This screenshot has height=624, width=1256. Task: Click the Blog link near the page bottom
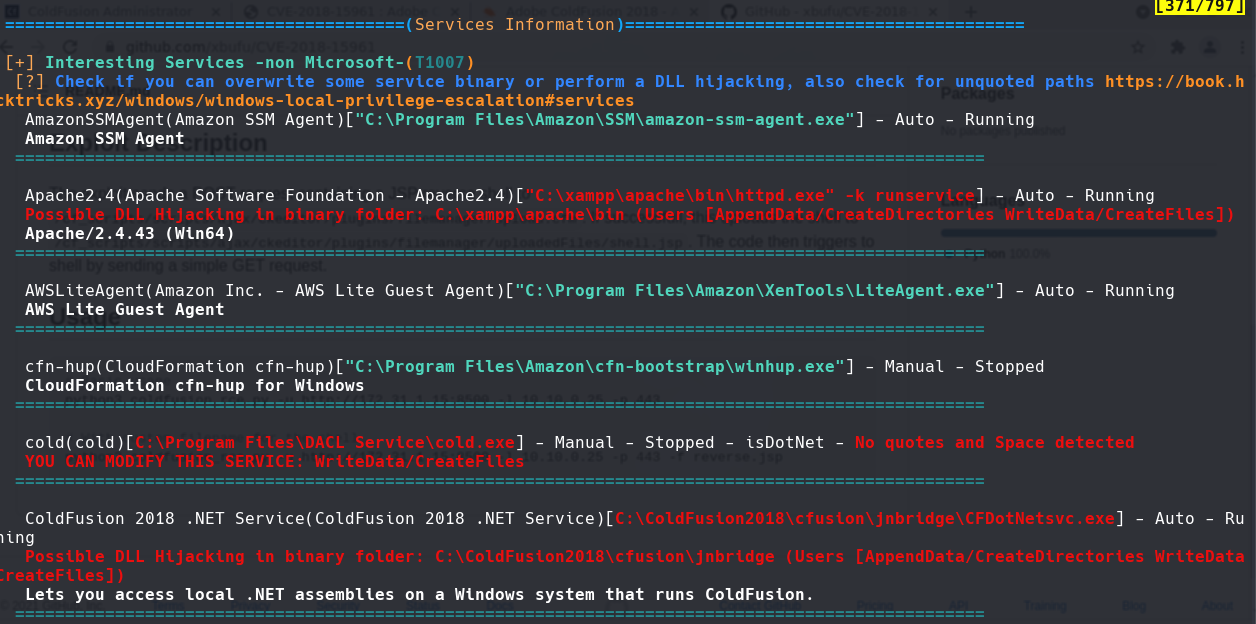click(x=1133, y=605)
